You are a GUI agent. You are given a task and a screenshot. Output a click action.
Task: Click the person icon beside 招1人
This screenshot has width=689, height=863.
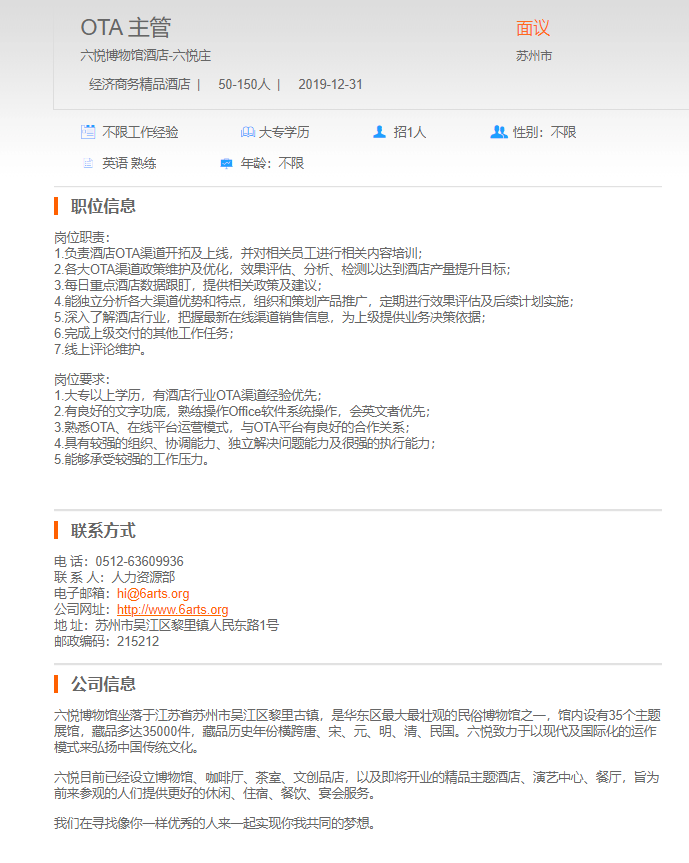pyautogui.click(x=379, y=132)
